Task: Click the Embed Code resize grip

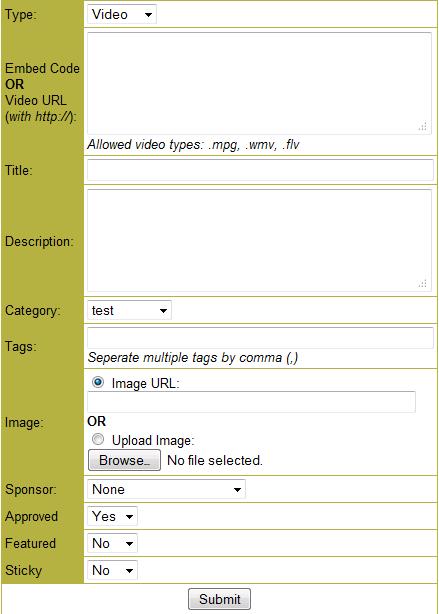Action: 423,126
